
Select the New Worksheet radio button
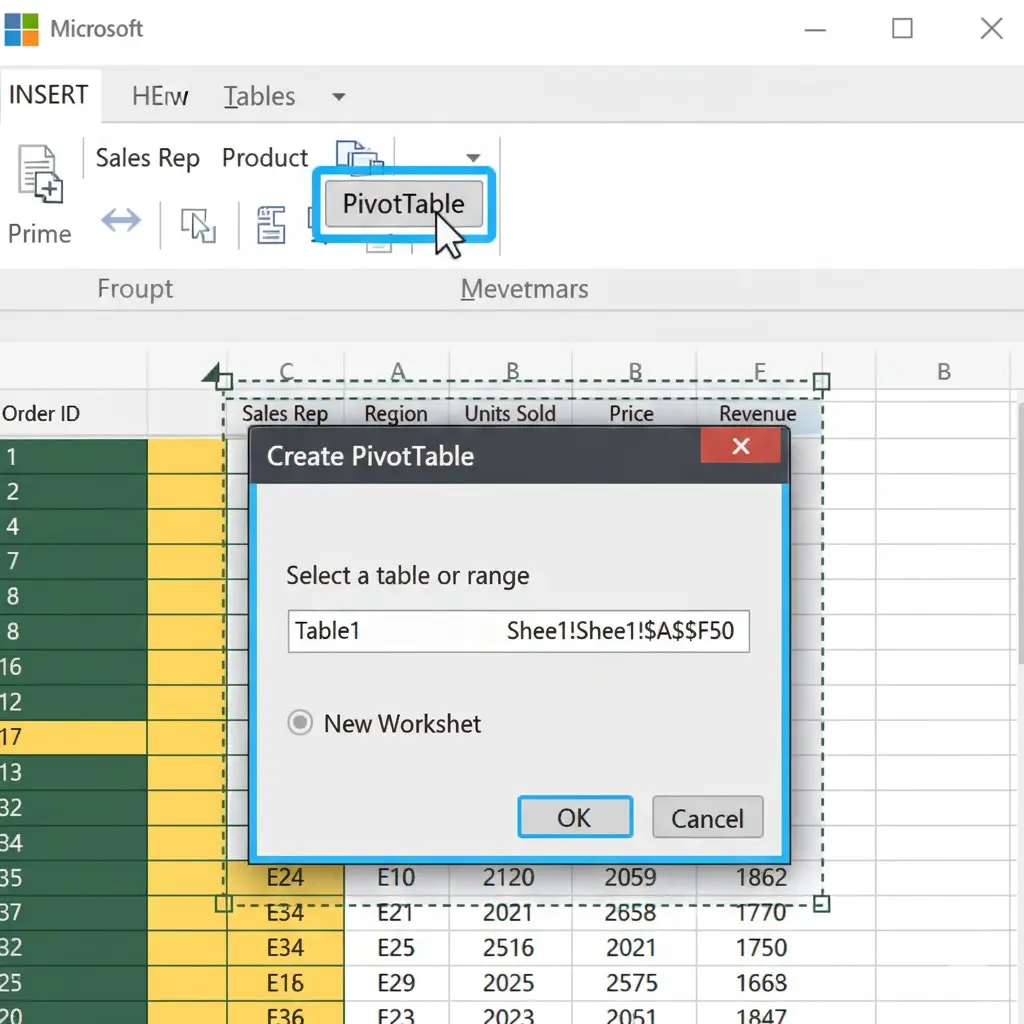(299, 724)
